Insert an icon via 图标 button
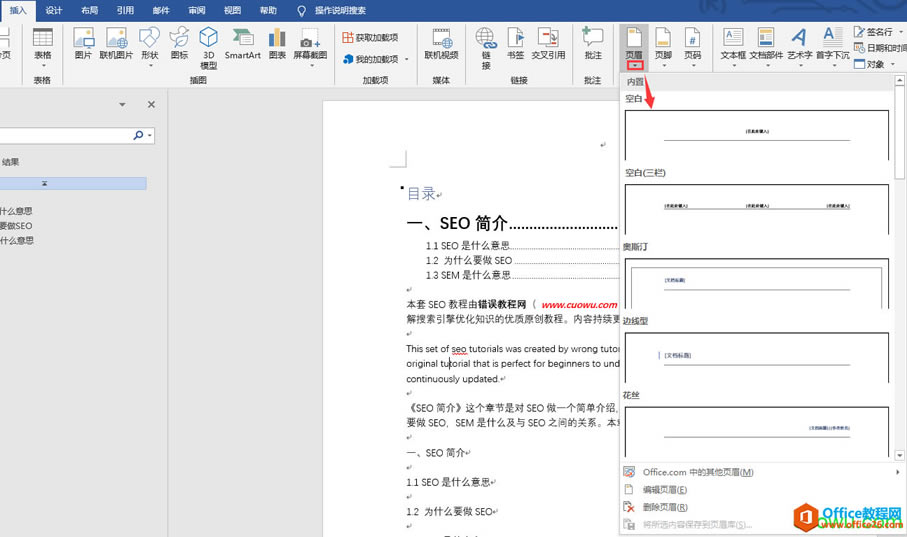This screenshot has height=537, width=907. (x=179, y=44)
